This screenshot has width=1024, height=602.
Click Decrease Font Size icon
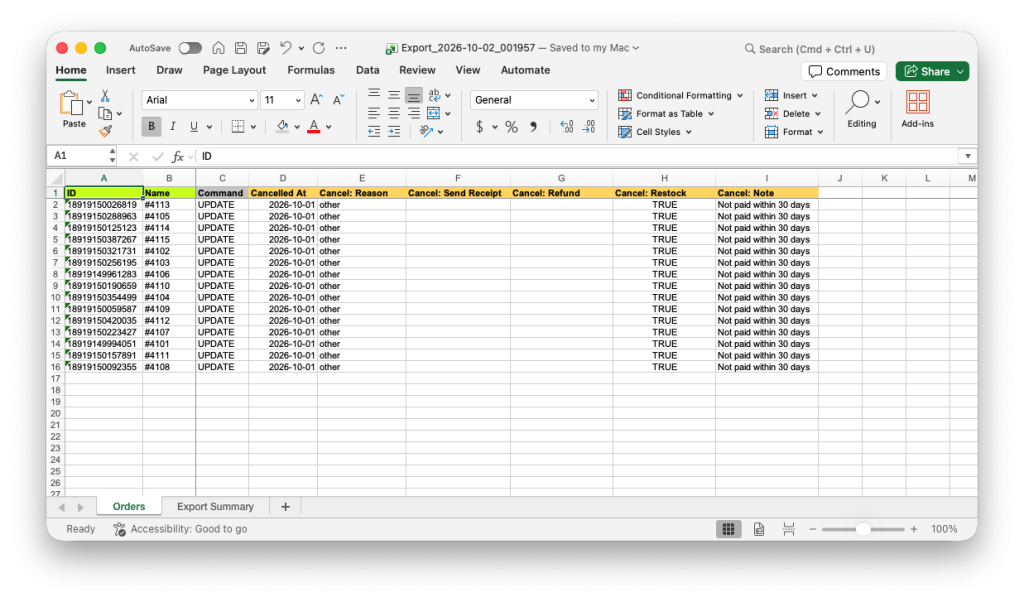pyautogui.click(x=338, y=100)
